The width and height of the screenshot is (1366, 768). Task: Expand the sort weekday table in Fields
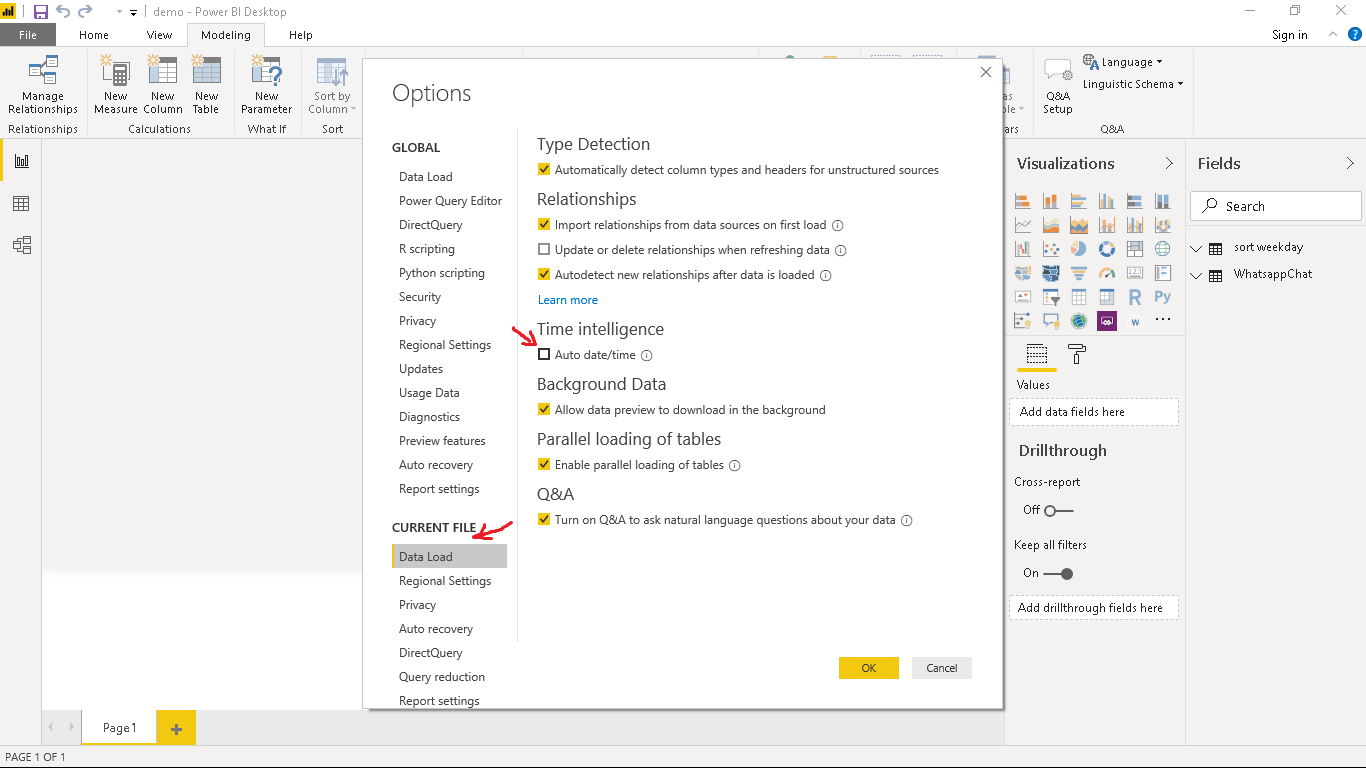[1197, 248]
